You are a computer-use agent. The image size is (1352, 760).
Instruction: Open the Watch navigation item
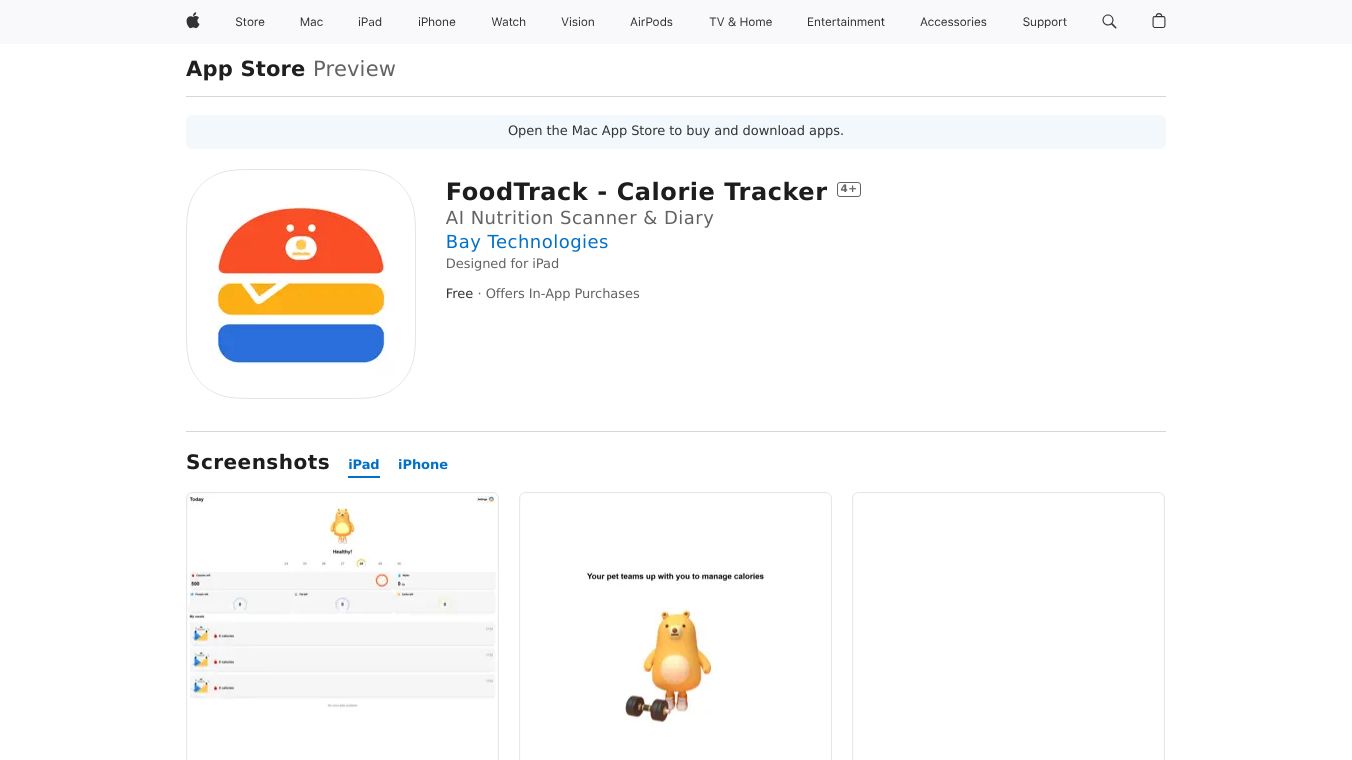(x=509, y=22)
